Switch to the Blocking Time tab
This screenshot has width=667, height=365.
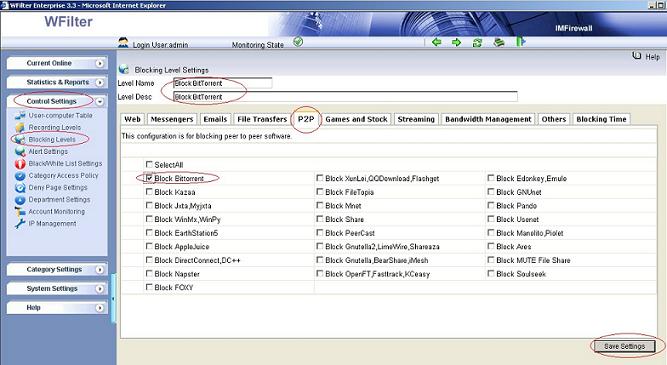click(x=601, y=119)
